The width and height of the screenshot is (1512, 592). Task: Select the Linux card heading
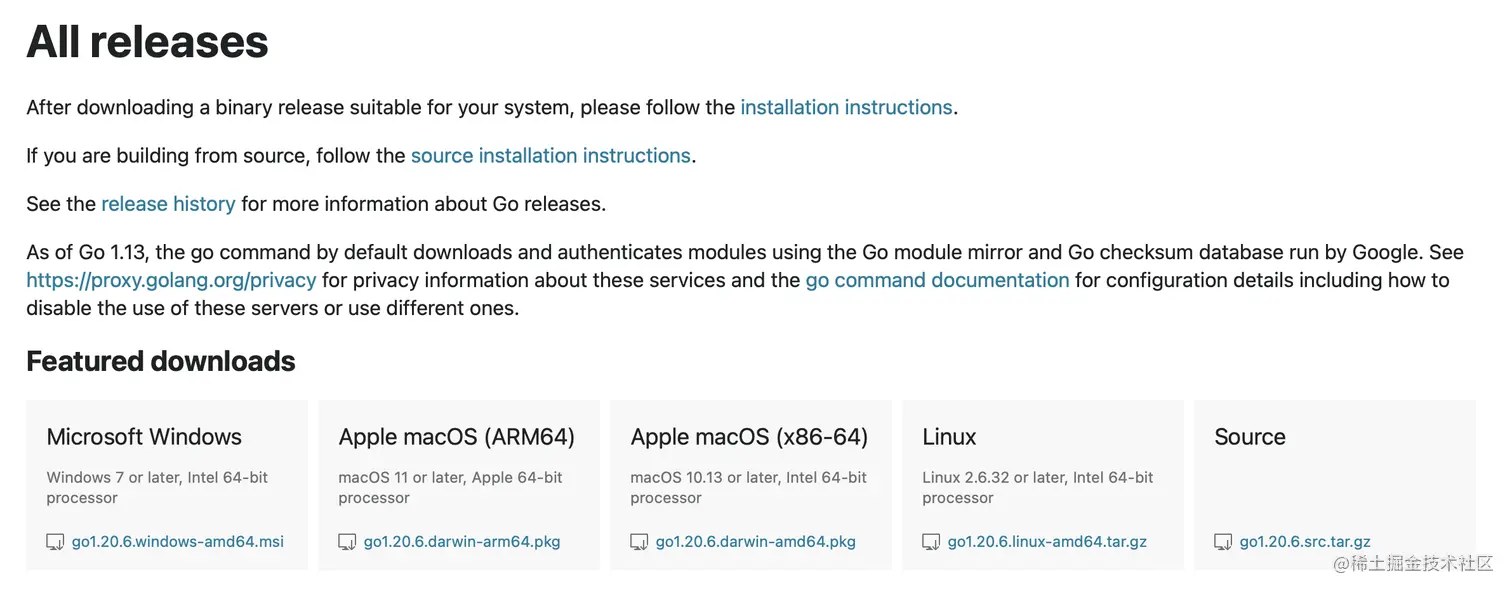point(949,437)
